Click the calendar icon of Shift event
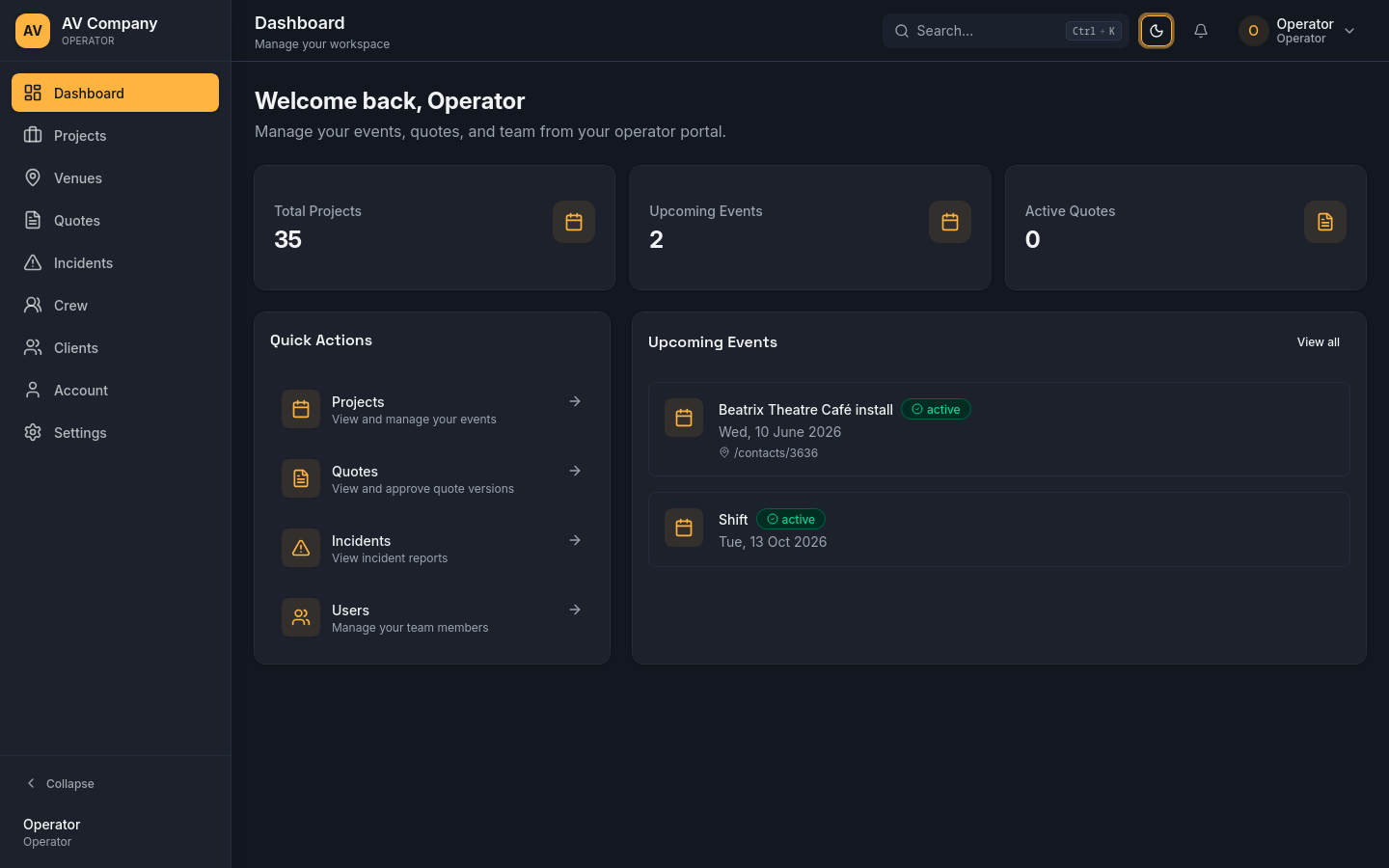This screenshot has height=868, width=1389. click(684, 528)
